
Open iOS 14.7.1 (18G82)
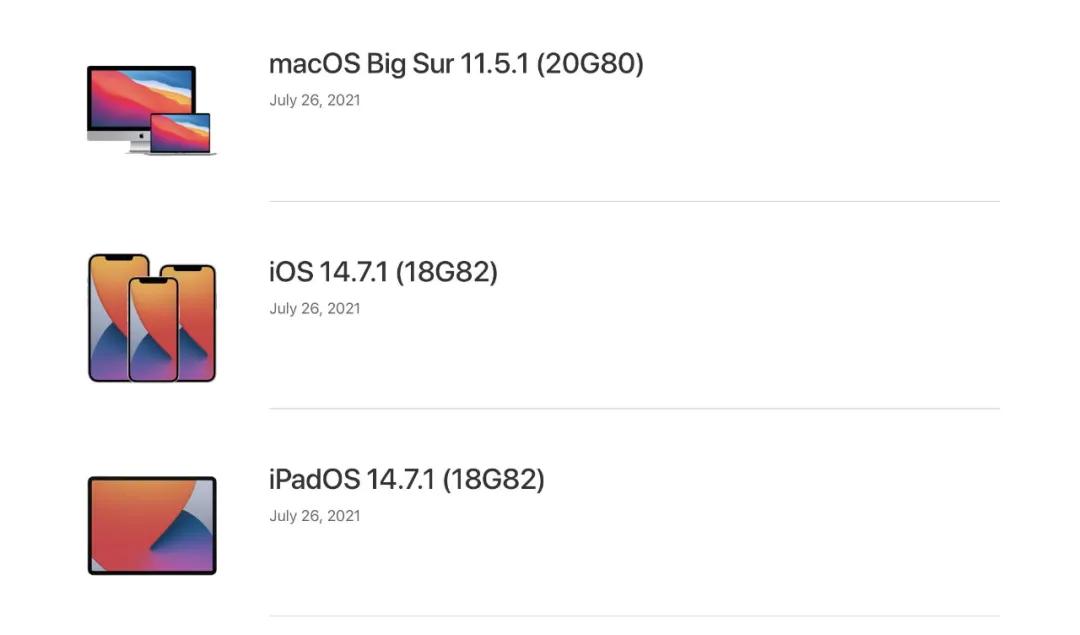[x=382, y=271]
